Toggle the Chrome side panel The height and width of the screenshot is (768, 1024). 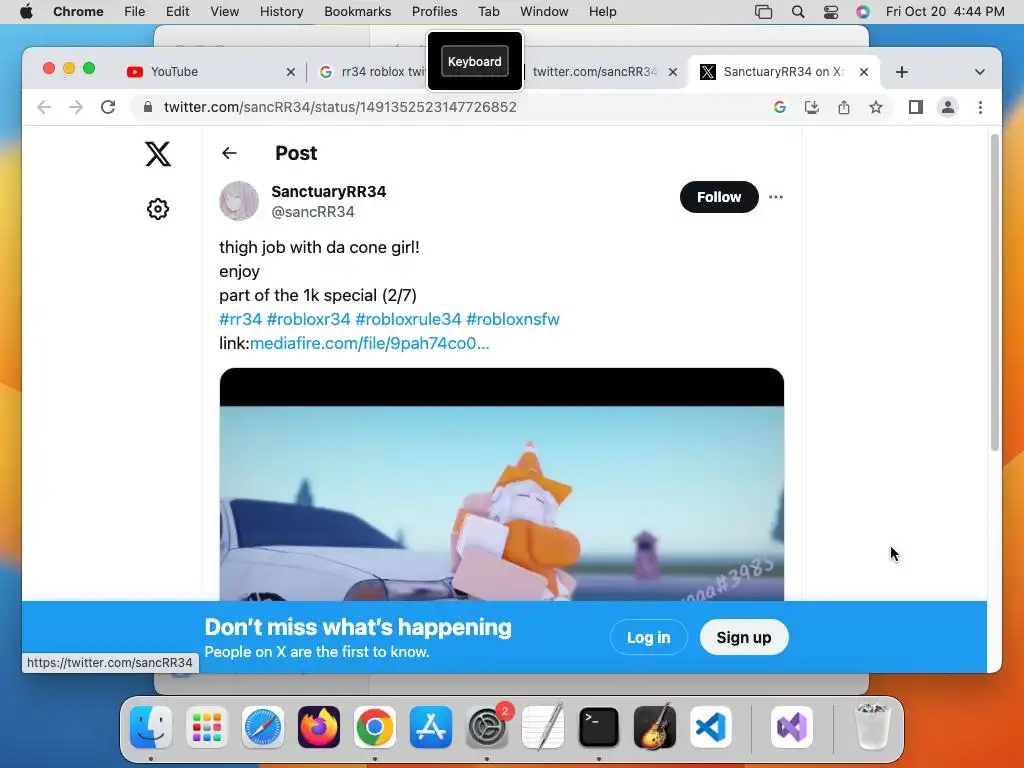click(916, 107)
